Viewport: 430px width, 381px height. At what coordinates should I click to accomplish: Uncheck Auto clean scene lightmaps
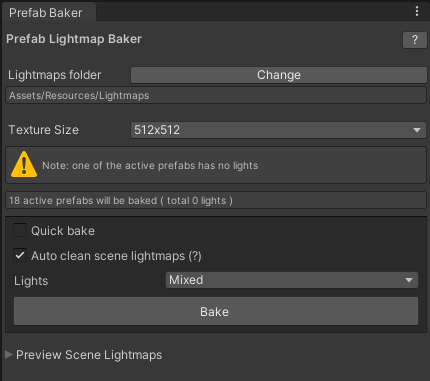click(x=20, y=256)
